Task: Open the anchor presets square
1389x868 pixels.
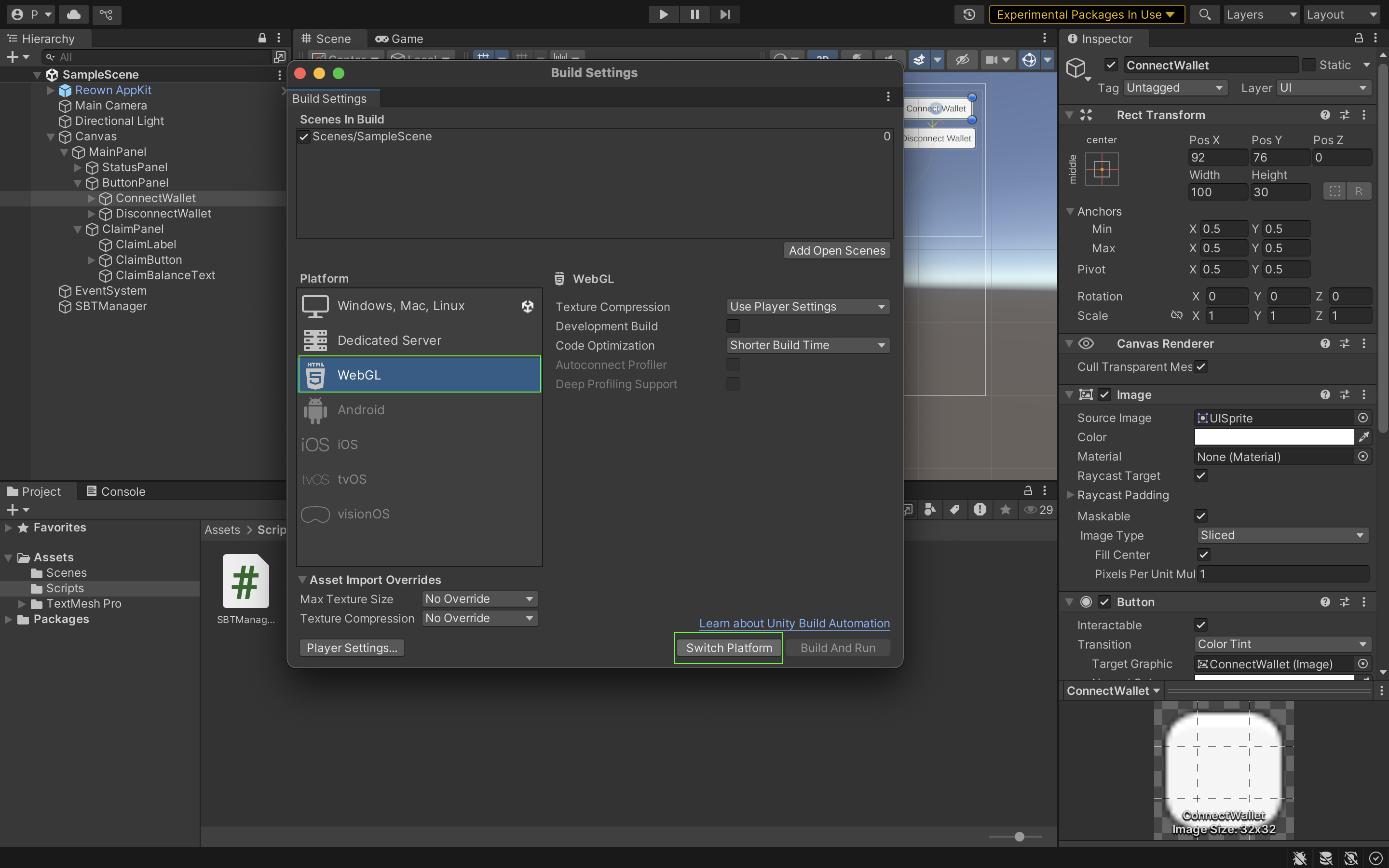Action: pos(1102,169)
